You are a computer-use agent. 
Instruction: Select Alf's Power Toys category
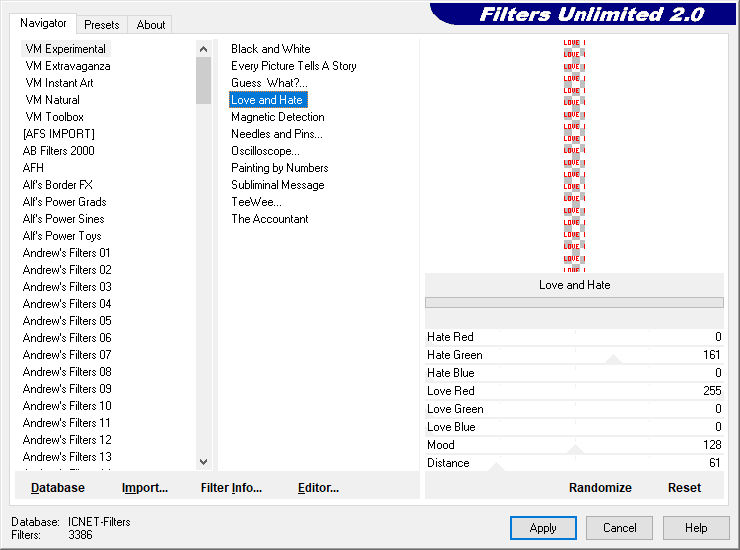[62, 236]
